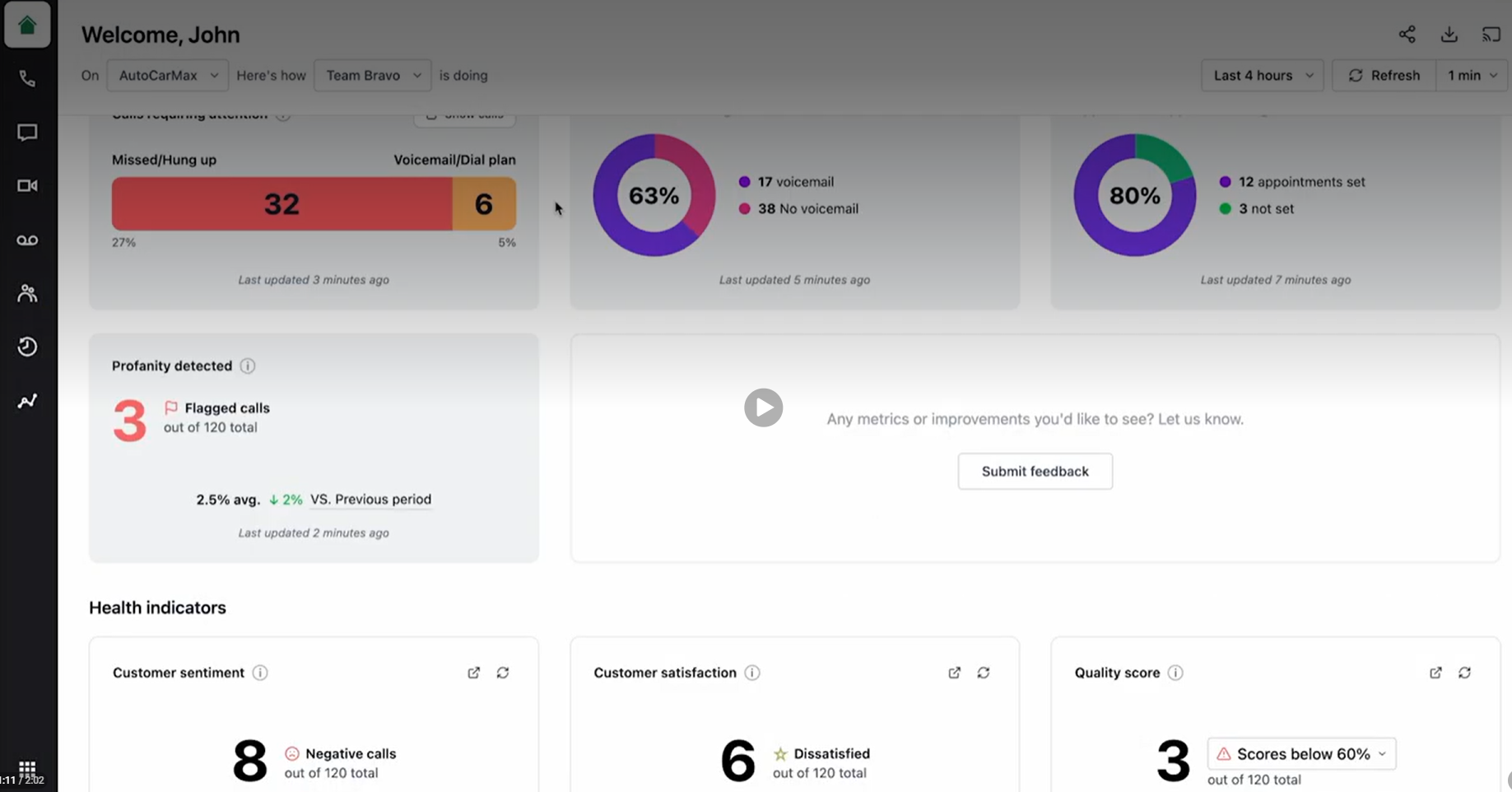Screen dimensions: 1512x792
Task: Expand the AutoCarMax dropdown
Action: (x=168, y=76)
